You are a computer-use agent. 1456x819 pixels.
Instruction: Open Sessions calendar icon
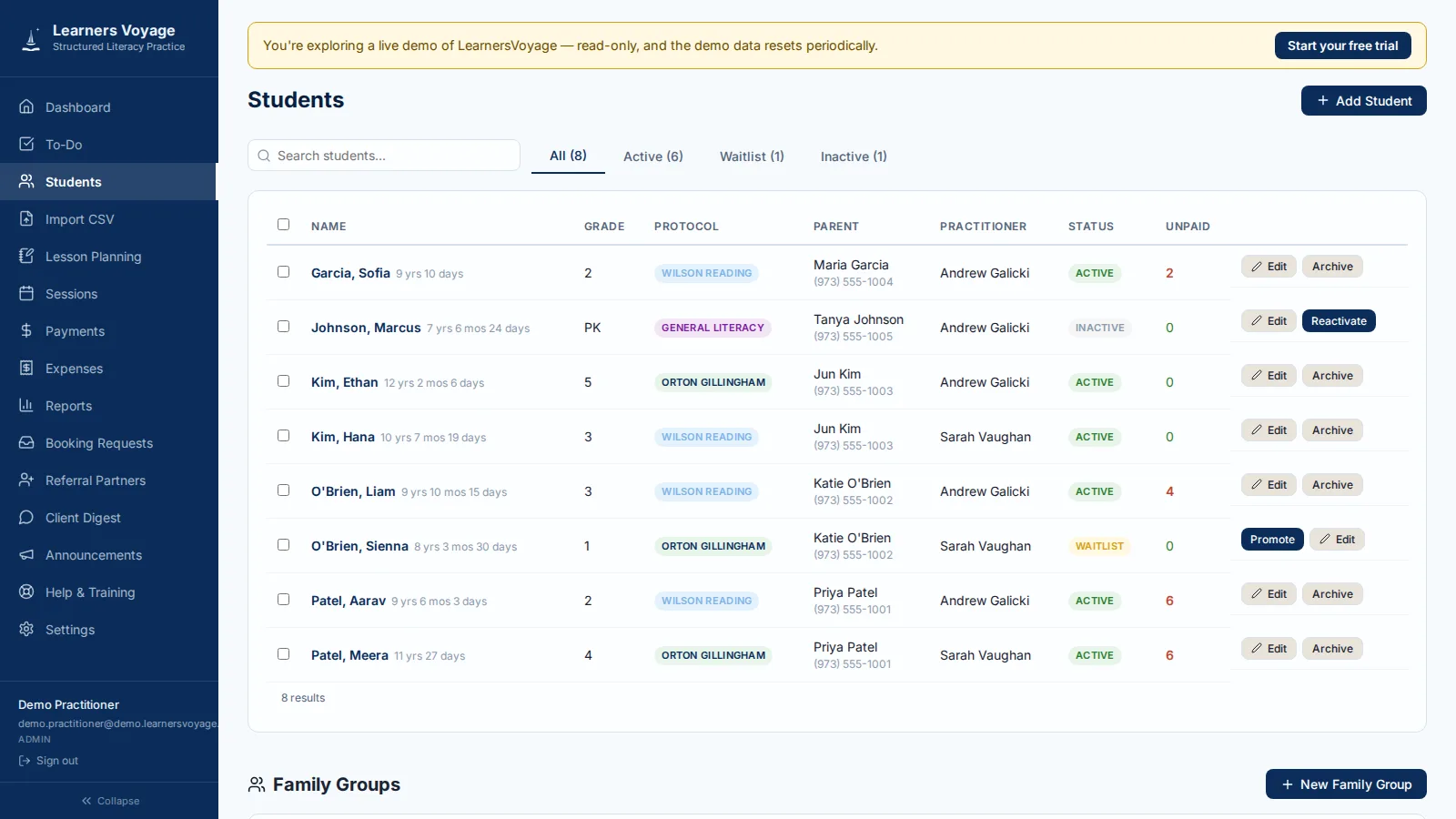coord(26,293)
